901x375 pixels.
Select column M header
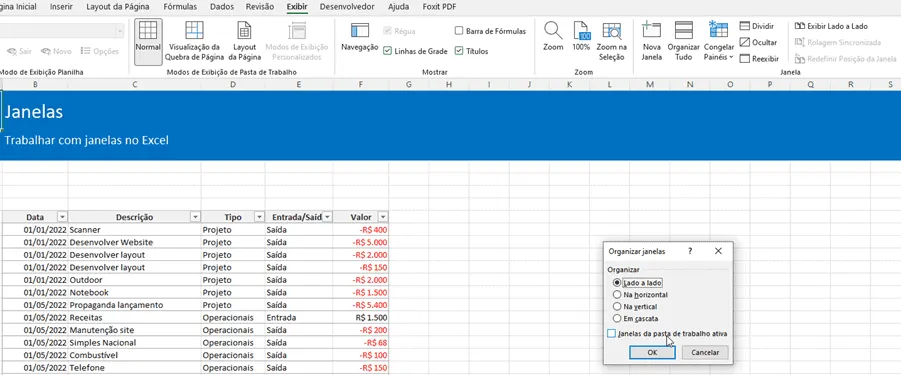(x=650, y=84)
